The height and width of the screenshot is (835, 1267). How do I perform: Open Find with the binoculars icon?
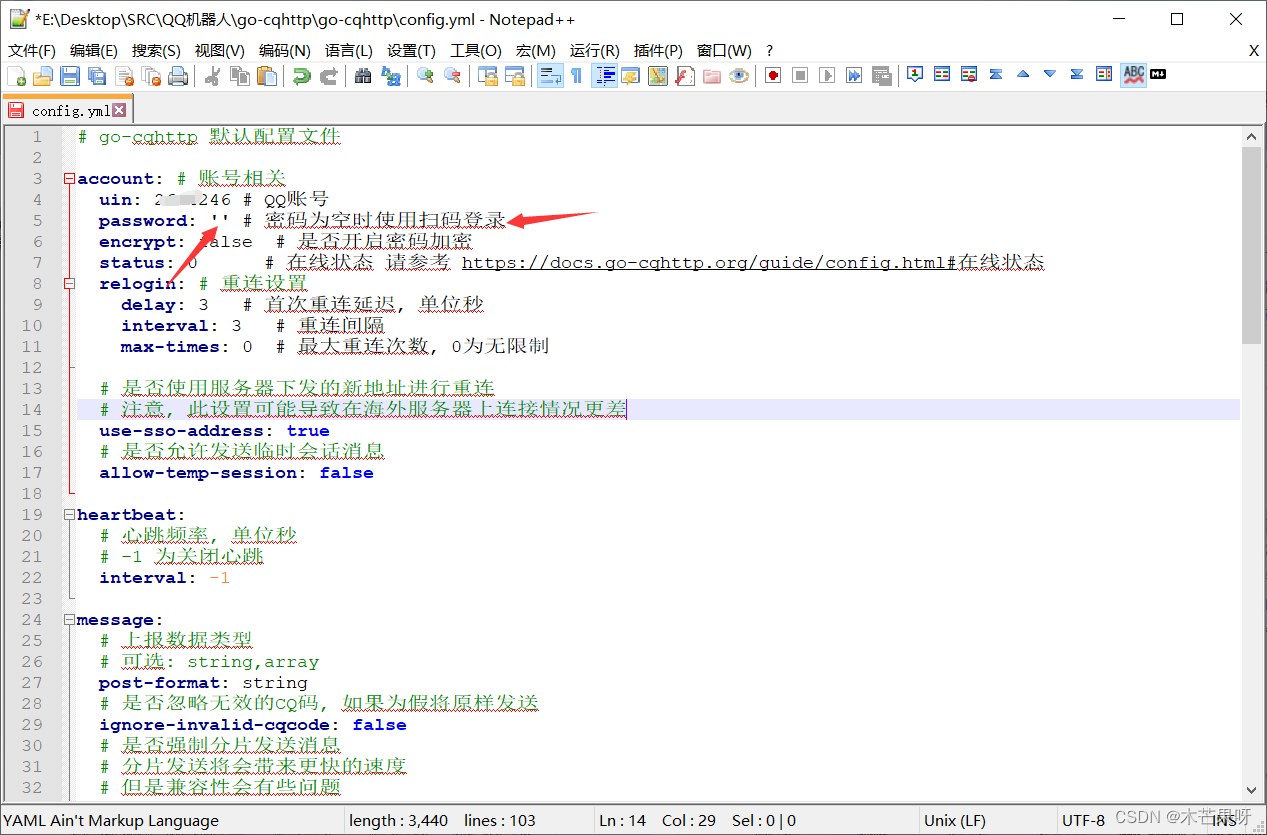click(363, 76)
